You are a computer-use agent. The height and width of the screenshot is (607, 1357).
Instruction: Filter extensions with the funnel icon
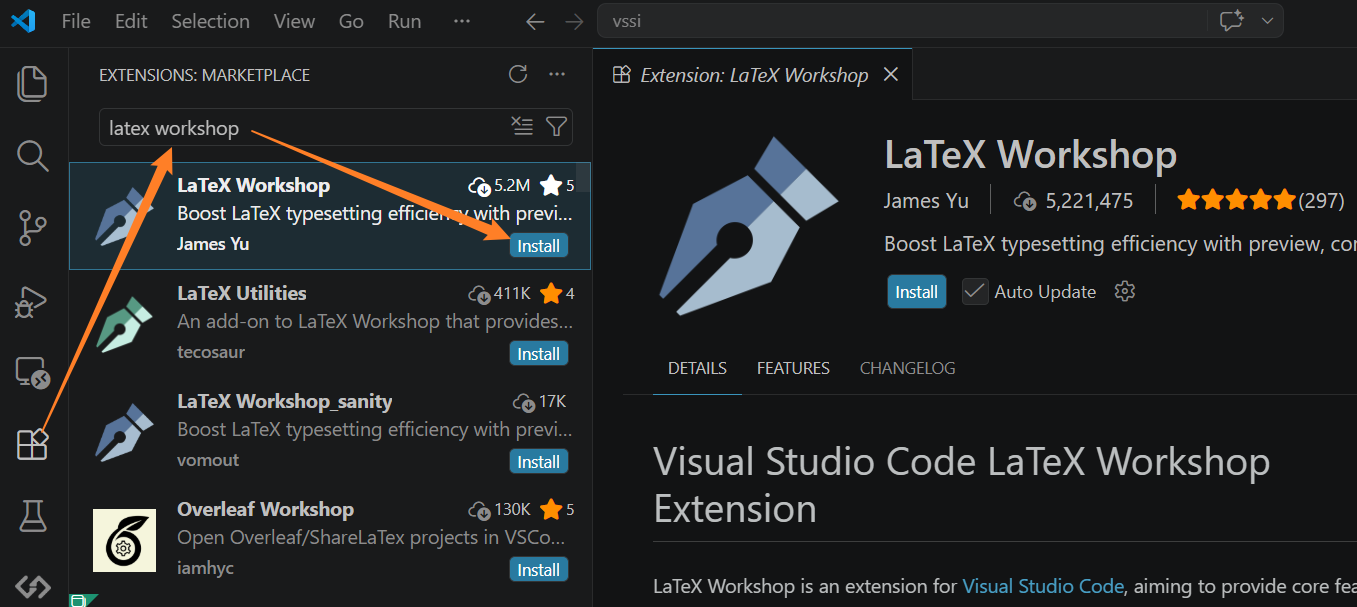tap(557, 126)
